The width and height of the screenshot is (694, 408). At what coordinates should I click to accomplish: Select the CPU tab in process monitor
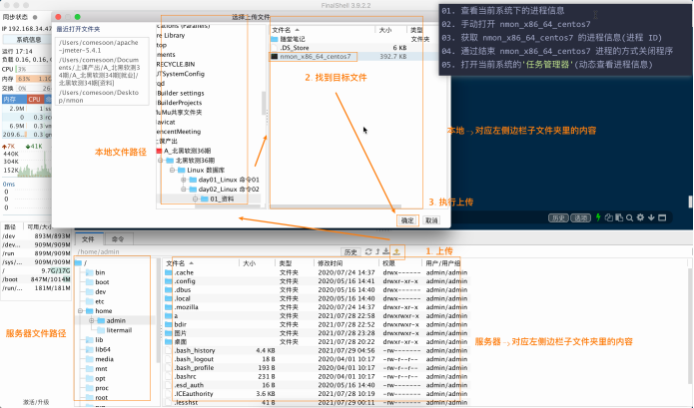point(35,99)
